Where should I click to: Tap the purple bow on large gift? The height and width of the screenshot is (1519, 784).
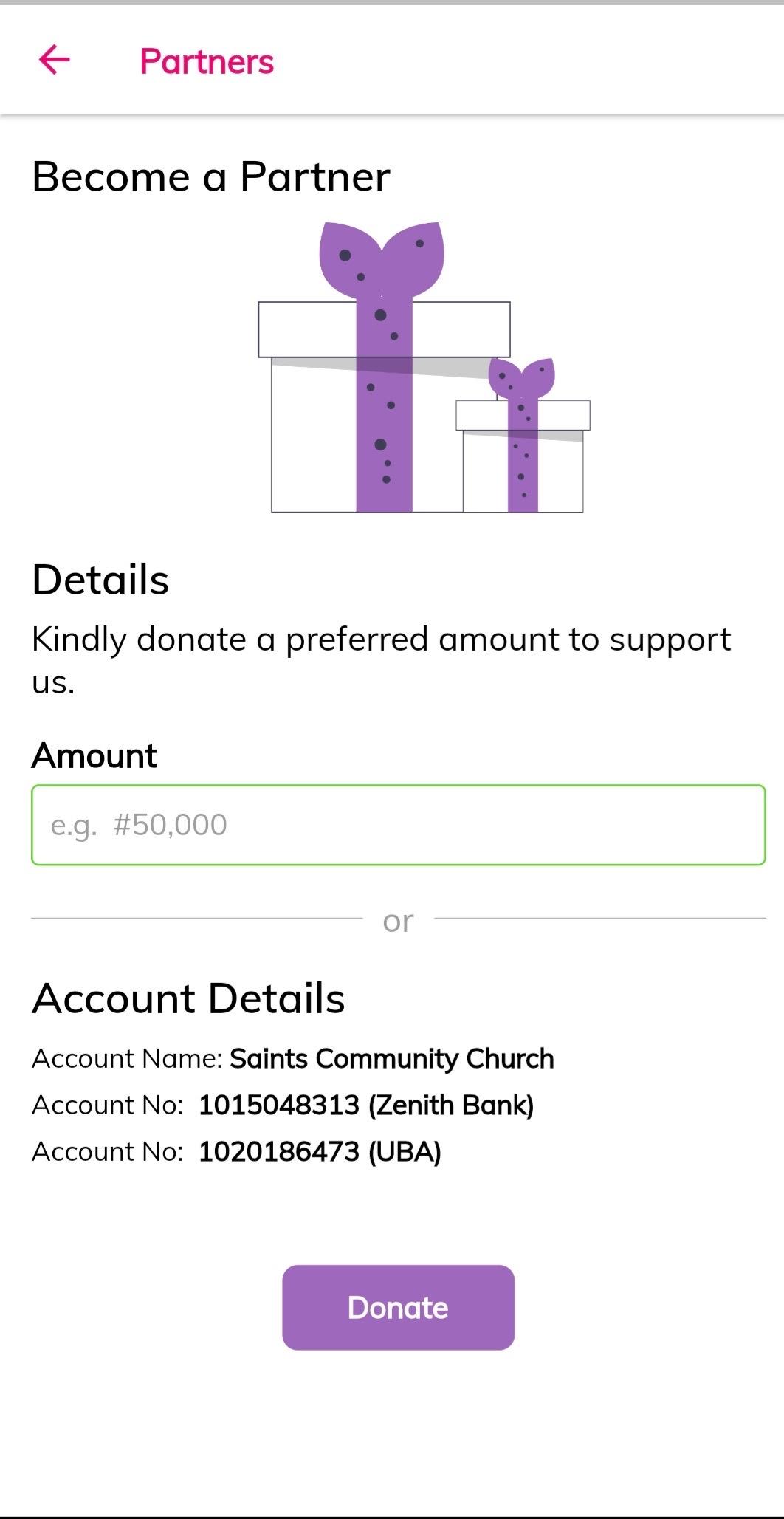pos(381,256)
